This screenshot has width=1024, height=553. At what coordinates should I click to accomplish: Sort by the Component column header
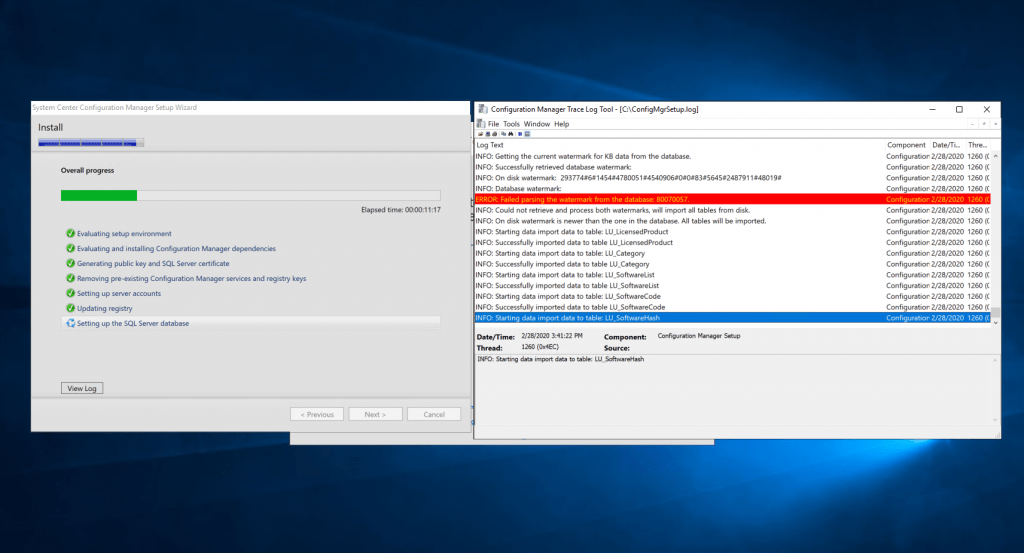pyautogui.click(x=907, y=145)
